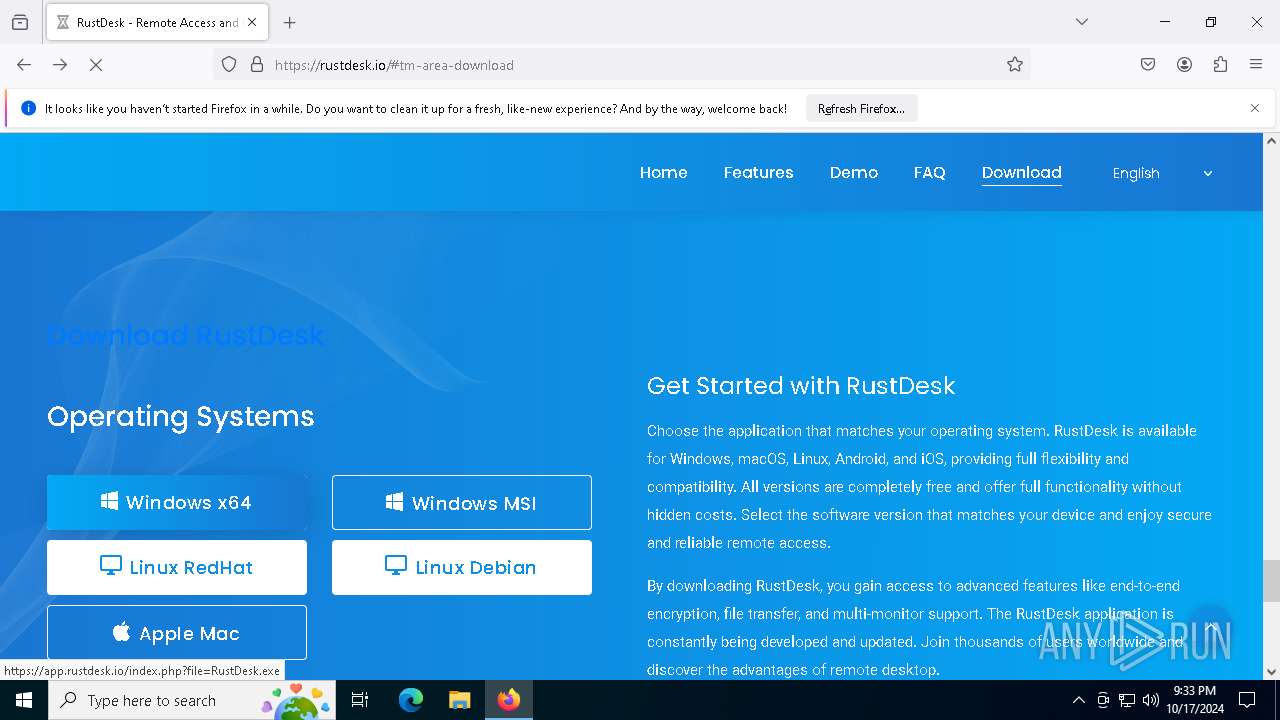Open the Windows Start menu
Viewport: 1280px width, 720px height.
coord(24,700)
